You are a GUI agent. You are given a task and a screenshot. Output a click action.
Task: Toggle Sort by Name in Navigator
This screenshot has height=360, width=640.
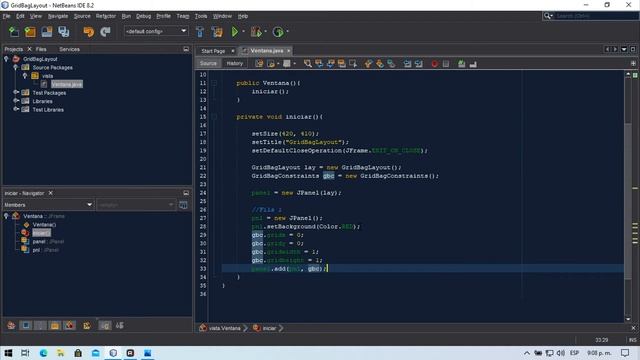tap(105, 325)
